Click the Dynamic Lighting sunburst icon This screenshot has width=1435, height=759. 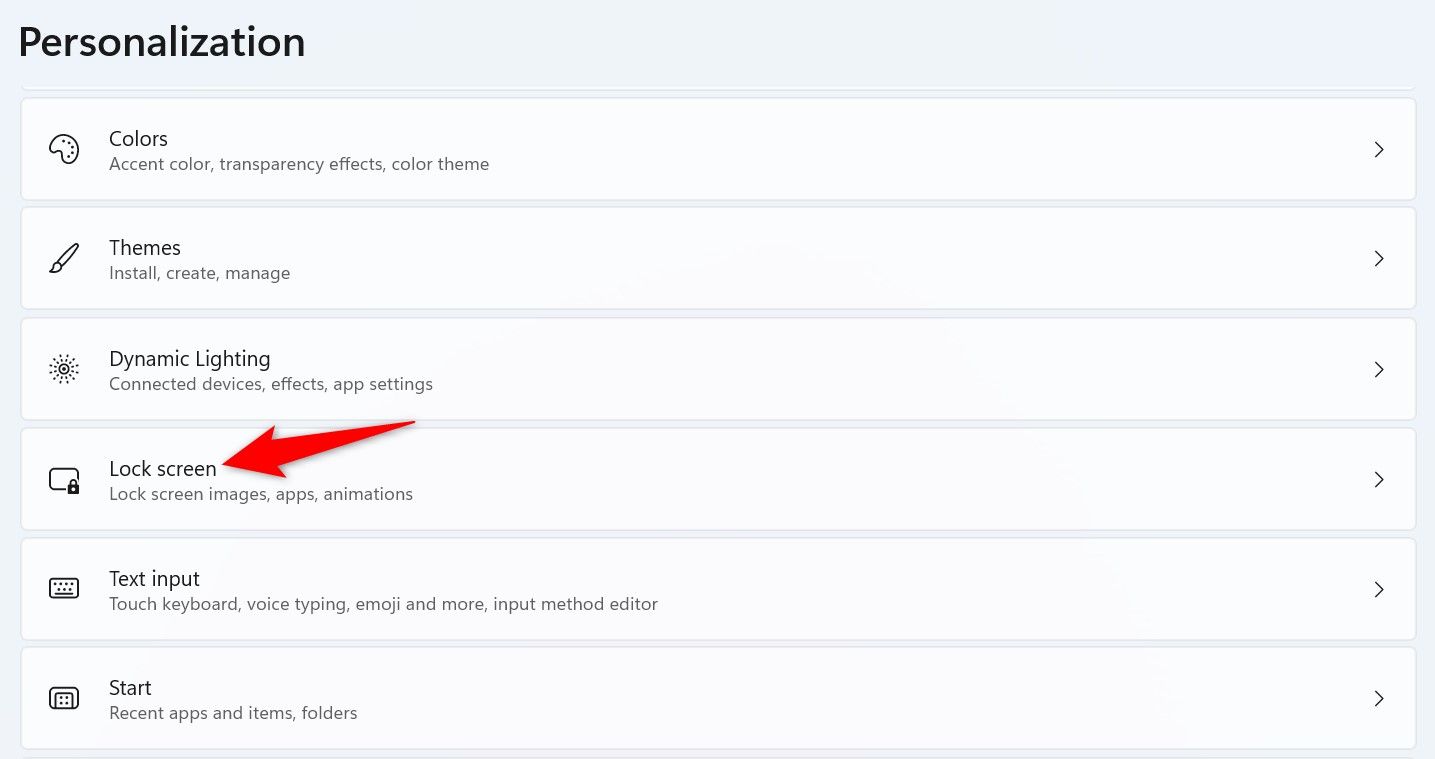point(64,369)
